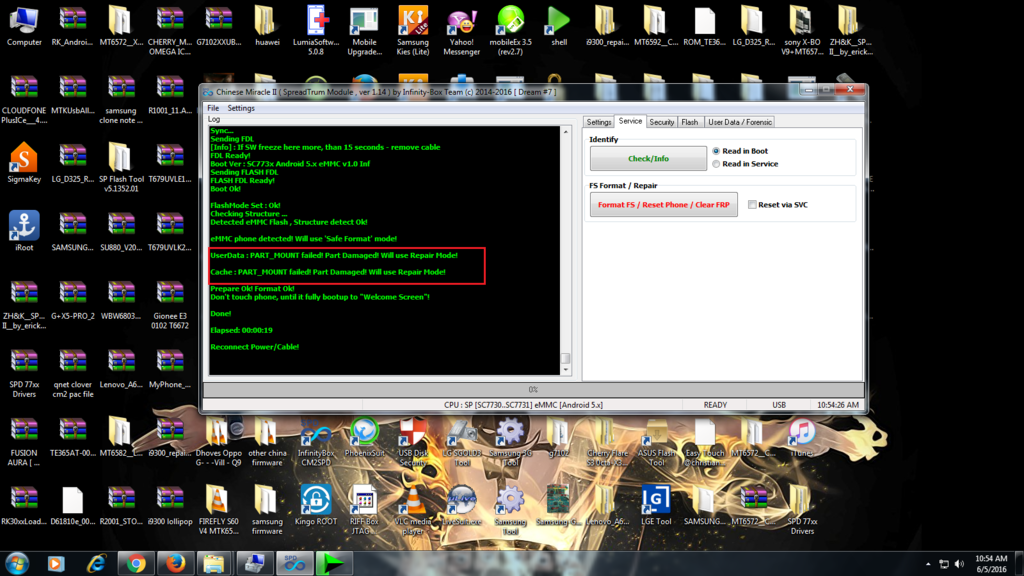Open the Settings menu beside File
1024x576 pixels.
pos(241,108)
